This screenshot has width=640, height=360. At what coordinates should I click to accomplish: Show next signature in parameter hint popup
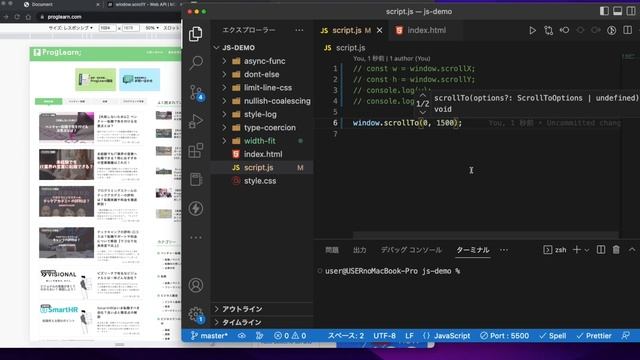click(x=423, y=112)
